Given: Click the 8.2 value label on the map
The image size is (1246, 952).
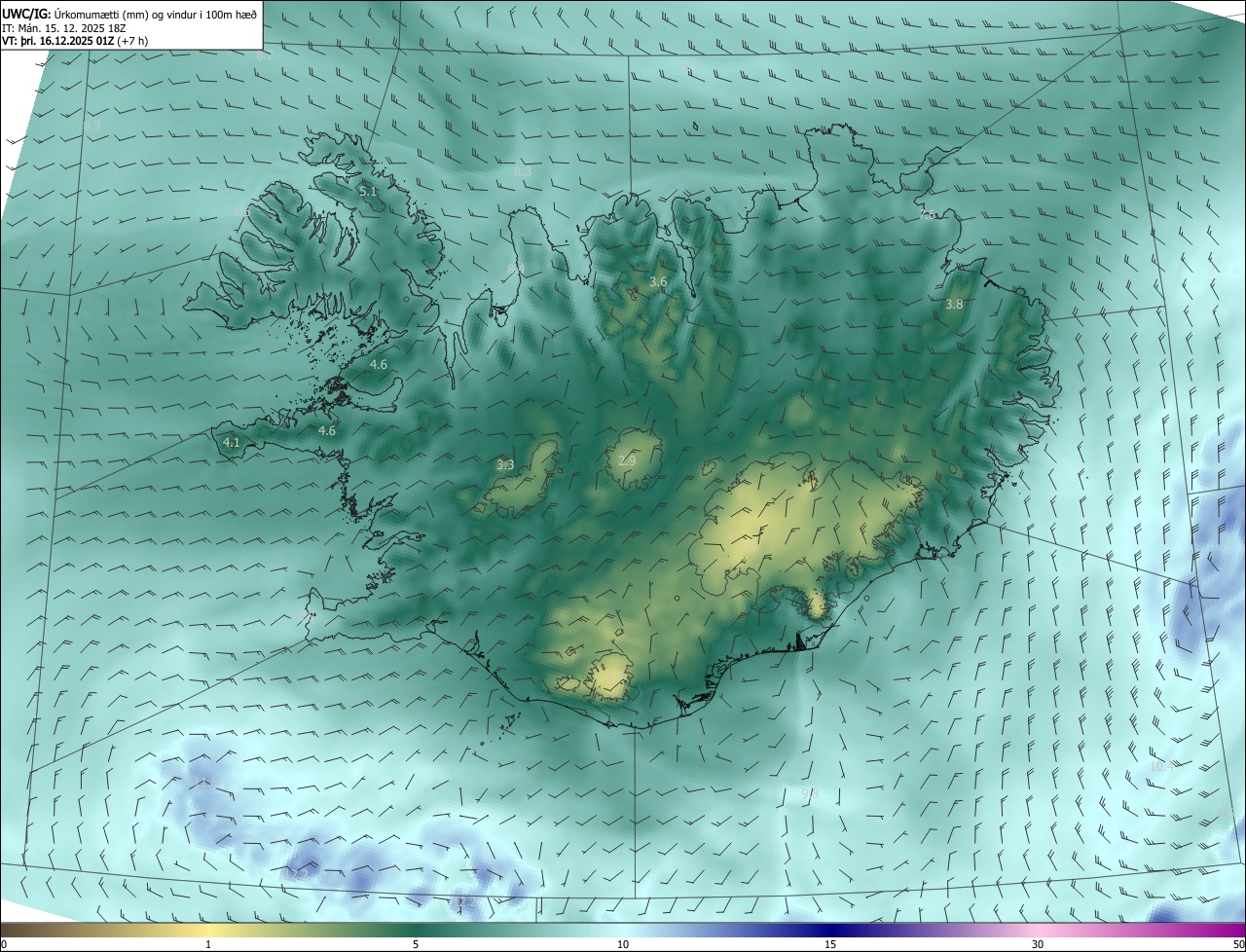Looking at the screenshot, I should (x=265, y=55).
